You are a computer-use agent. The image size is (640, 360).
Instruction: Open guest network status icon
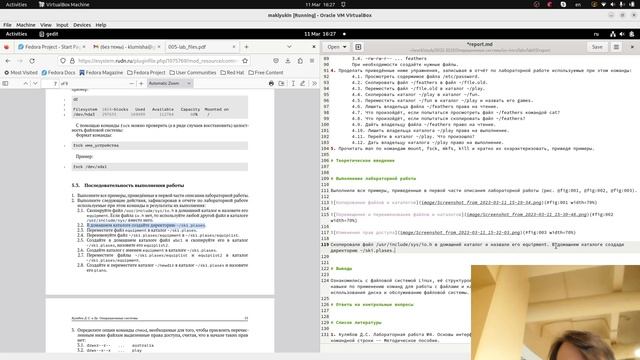[x=613, y=34]
